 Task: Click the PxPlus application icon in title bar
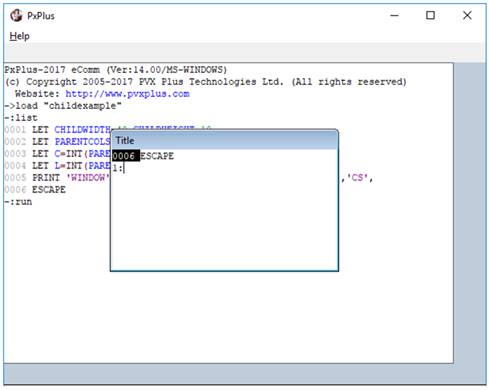16,15
